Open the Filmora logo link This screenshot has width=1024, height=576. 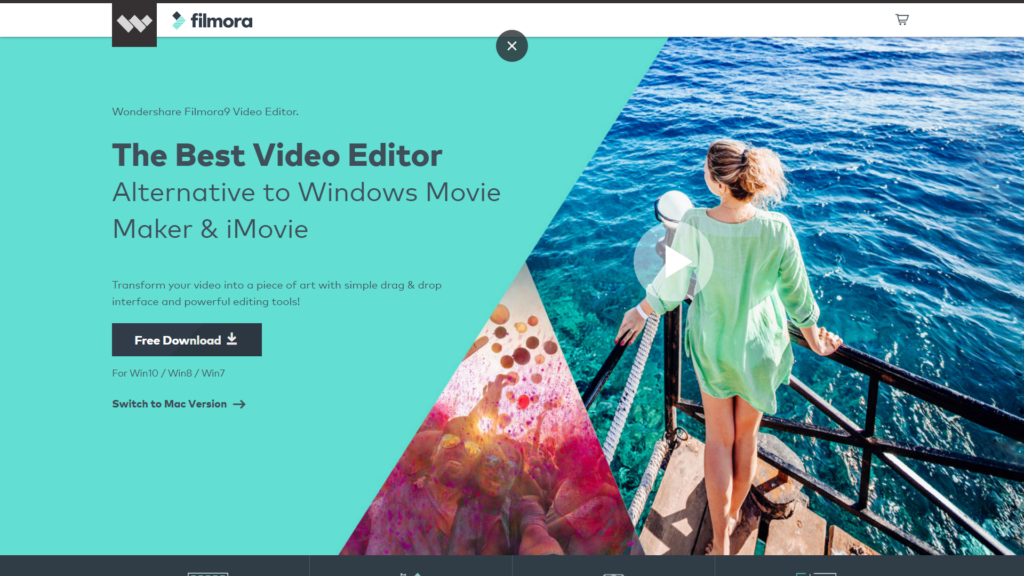click(x=212, y=21)
